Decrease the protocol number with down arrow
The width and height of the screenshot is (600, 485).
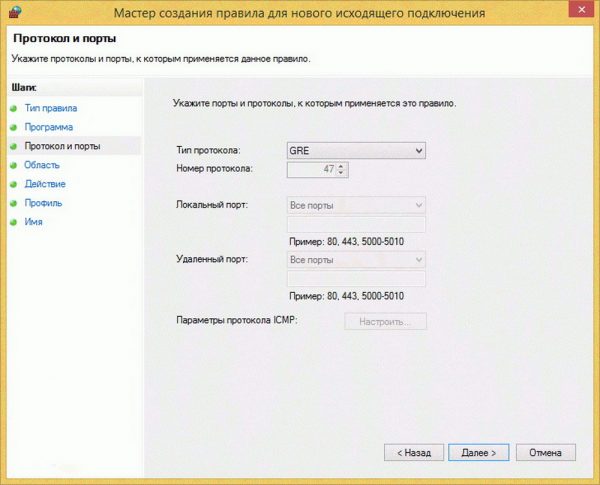(x=341, y=173)
